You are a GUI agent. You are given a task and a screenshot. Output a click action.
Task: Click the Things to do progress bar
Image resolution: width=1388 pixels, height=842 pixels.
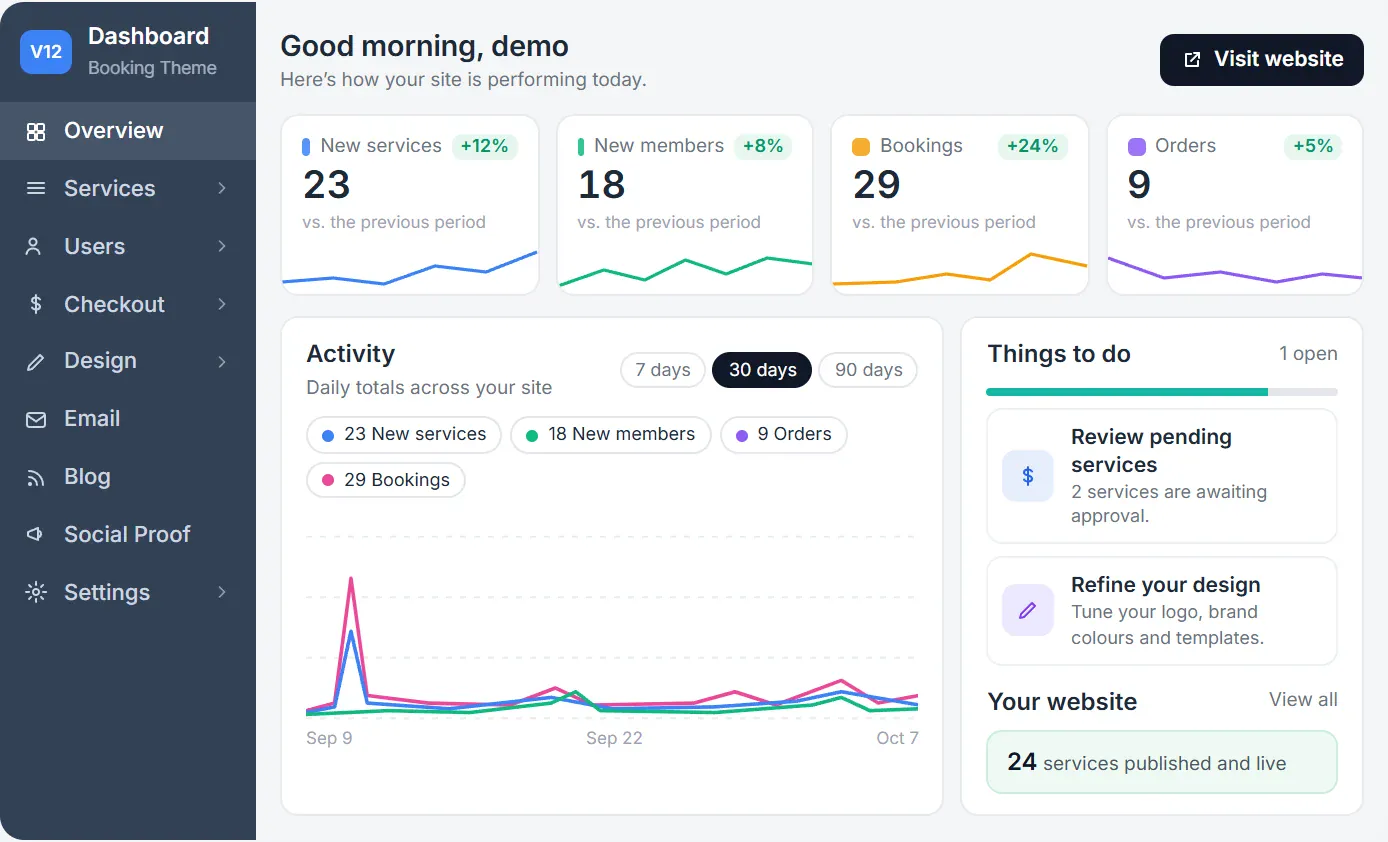click(x=1162, y=392)
